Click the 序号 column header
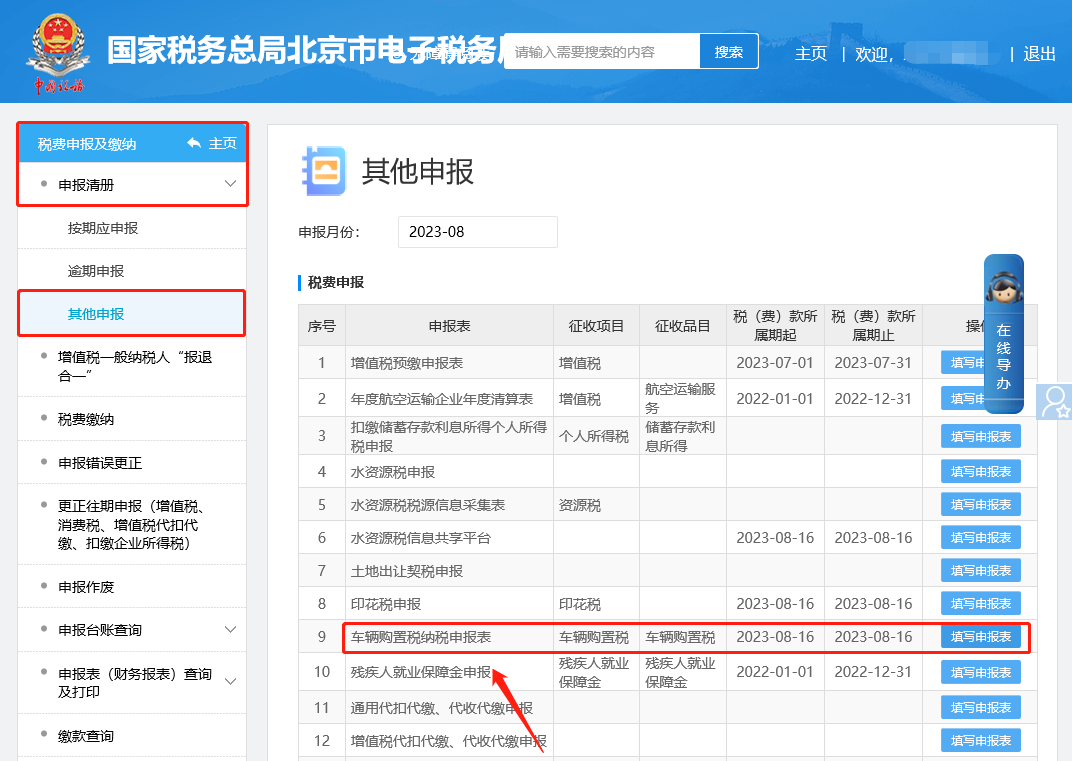The height and width of the screenshot is (761, 1072). [x=321, y=326]
